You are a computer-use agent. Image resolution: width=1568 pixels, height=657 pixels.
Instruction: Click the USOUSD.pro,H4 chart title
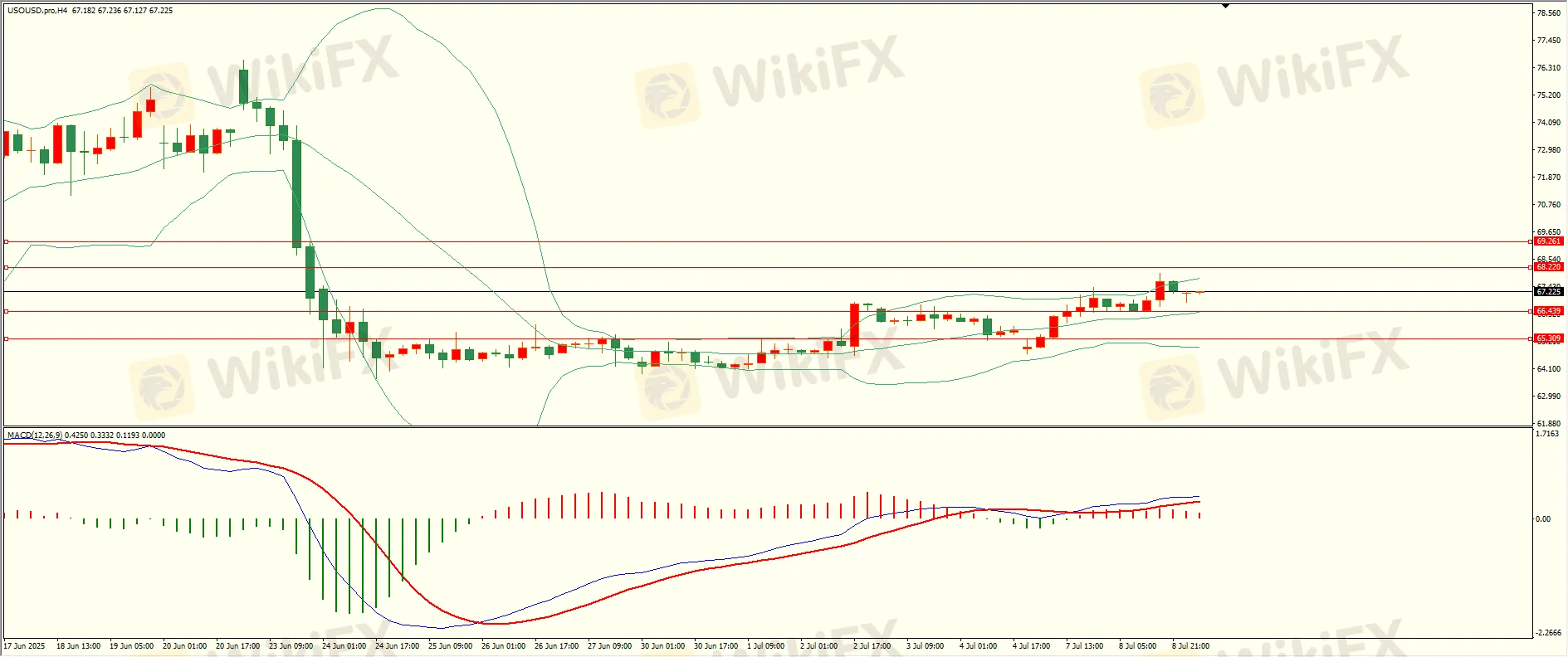click(x=37, y=11)
